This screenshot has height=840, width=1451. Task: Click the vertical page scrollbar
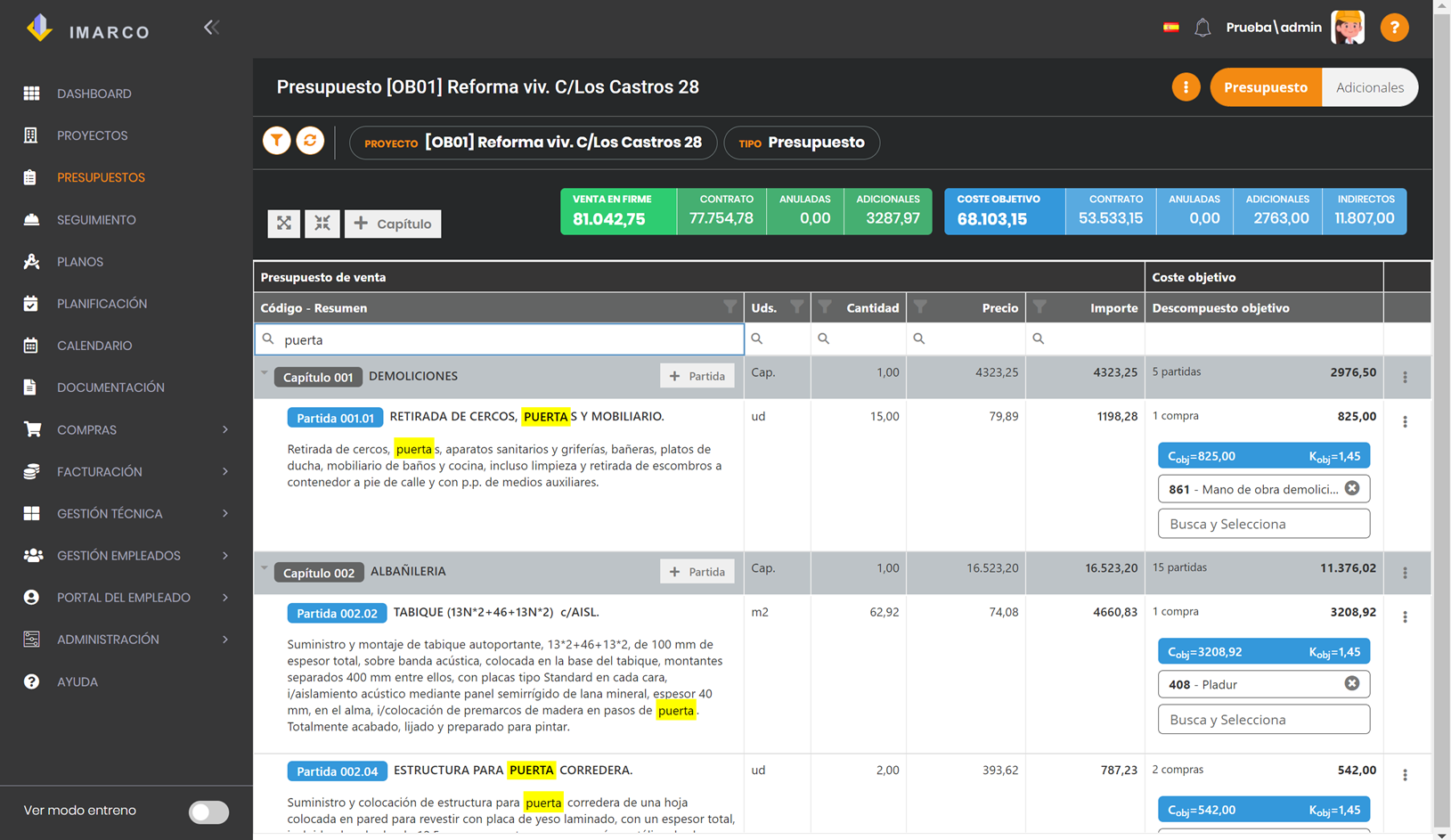point(1442,419)
